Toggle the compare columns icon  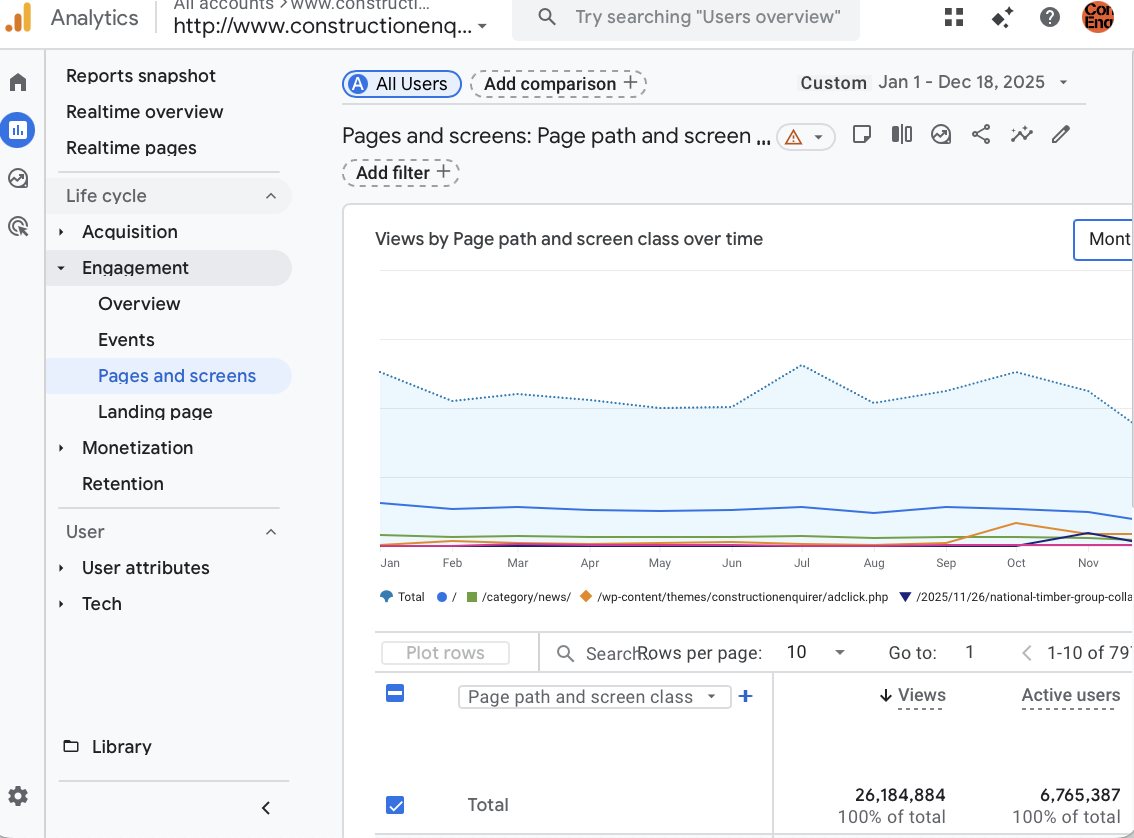point(902,134)
